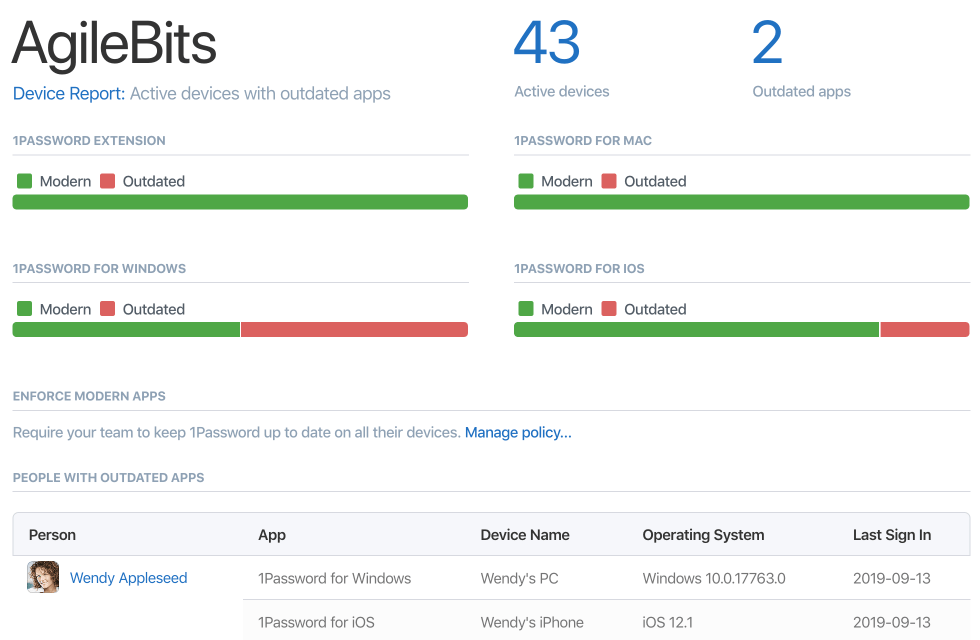Click the red outdated segment of iOS bar
Screen dimensions: 980x640
(925, 329)
